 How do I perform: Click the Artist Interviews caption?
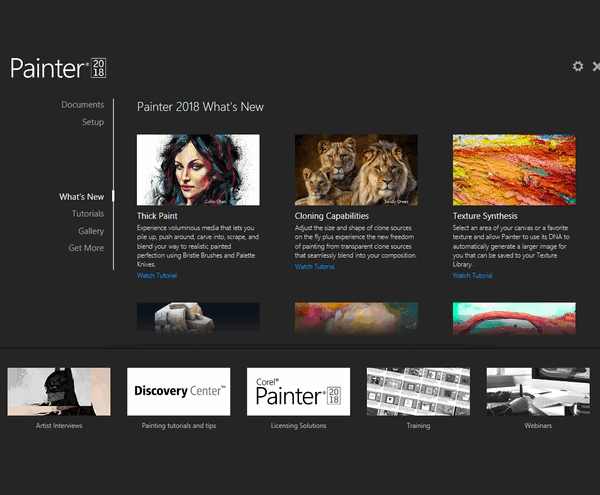click(x=59, y=425)
